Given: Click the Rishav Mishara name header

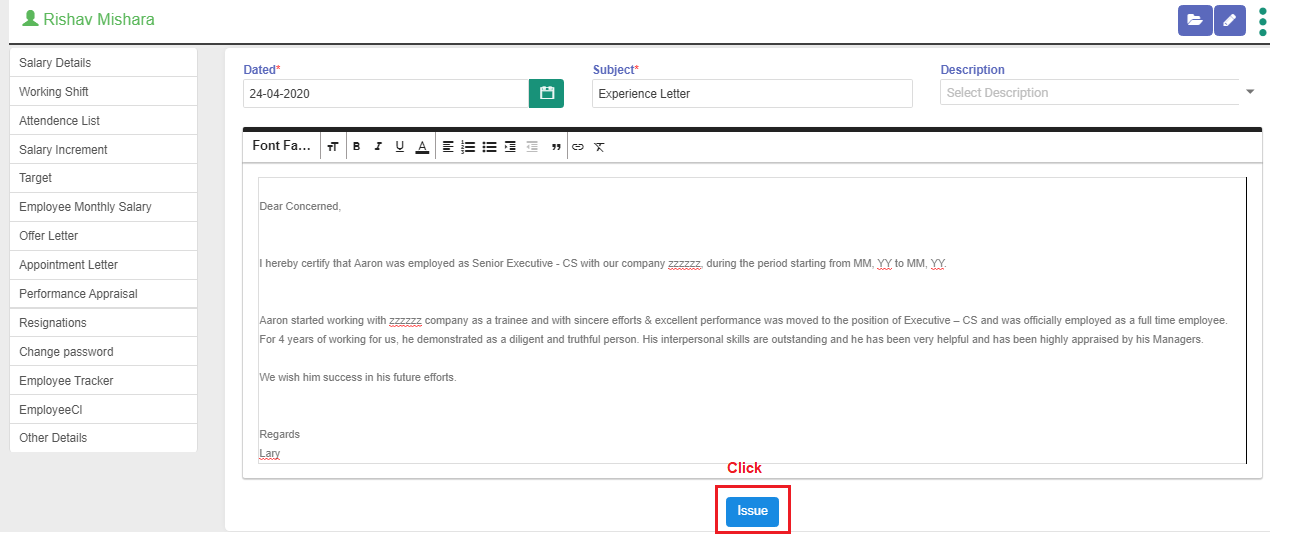Looking at the screenshot, I should click(x=99, y=19).
